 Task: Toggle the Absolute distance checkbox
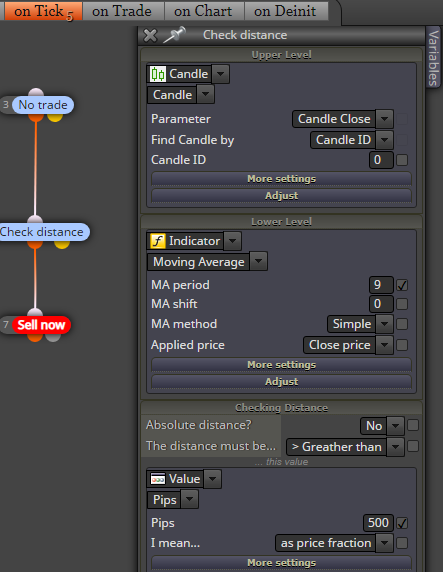pos(413,425)
